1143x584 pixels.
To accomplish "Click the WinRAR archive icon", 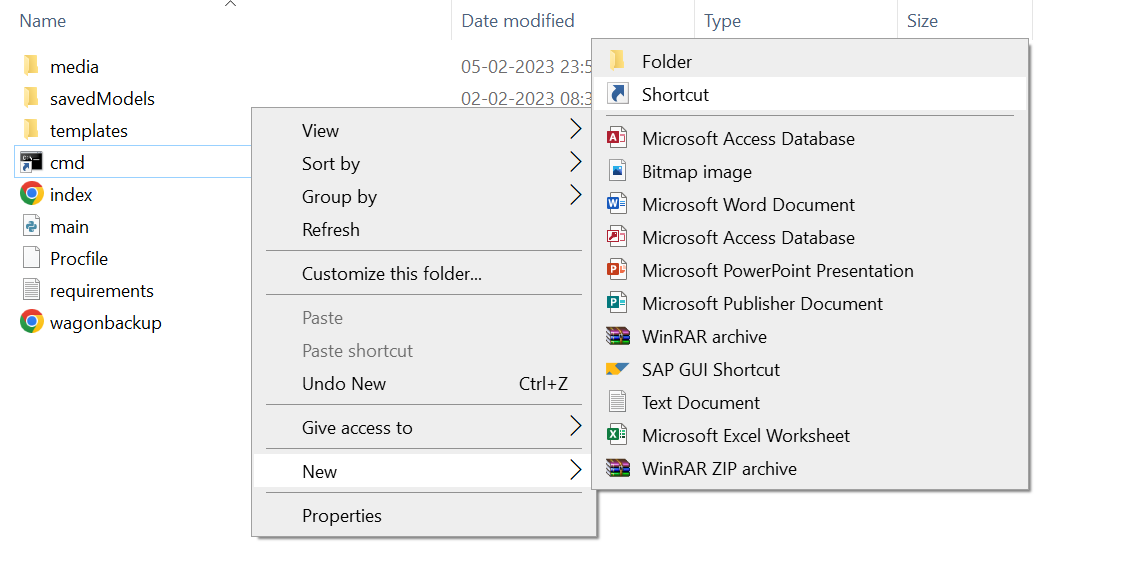I will (617, 336).
